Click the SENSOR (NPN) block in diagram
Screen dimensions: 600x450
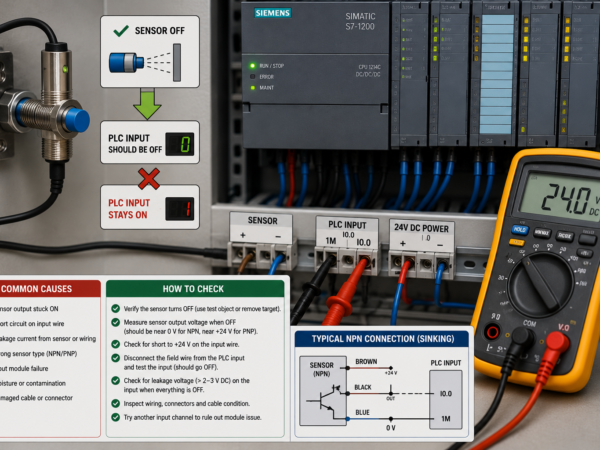(323, 391)
